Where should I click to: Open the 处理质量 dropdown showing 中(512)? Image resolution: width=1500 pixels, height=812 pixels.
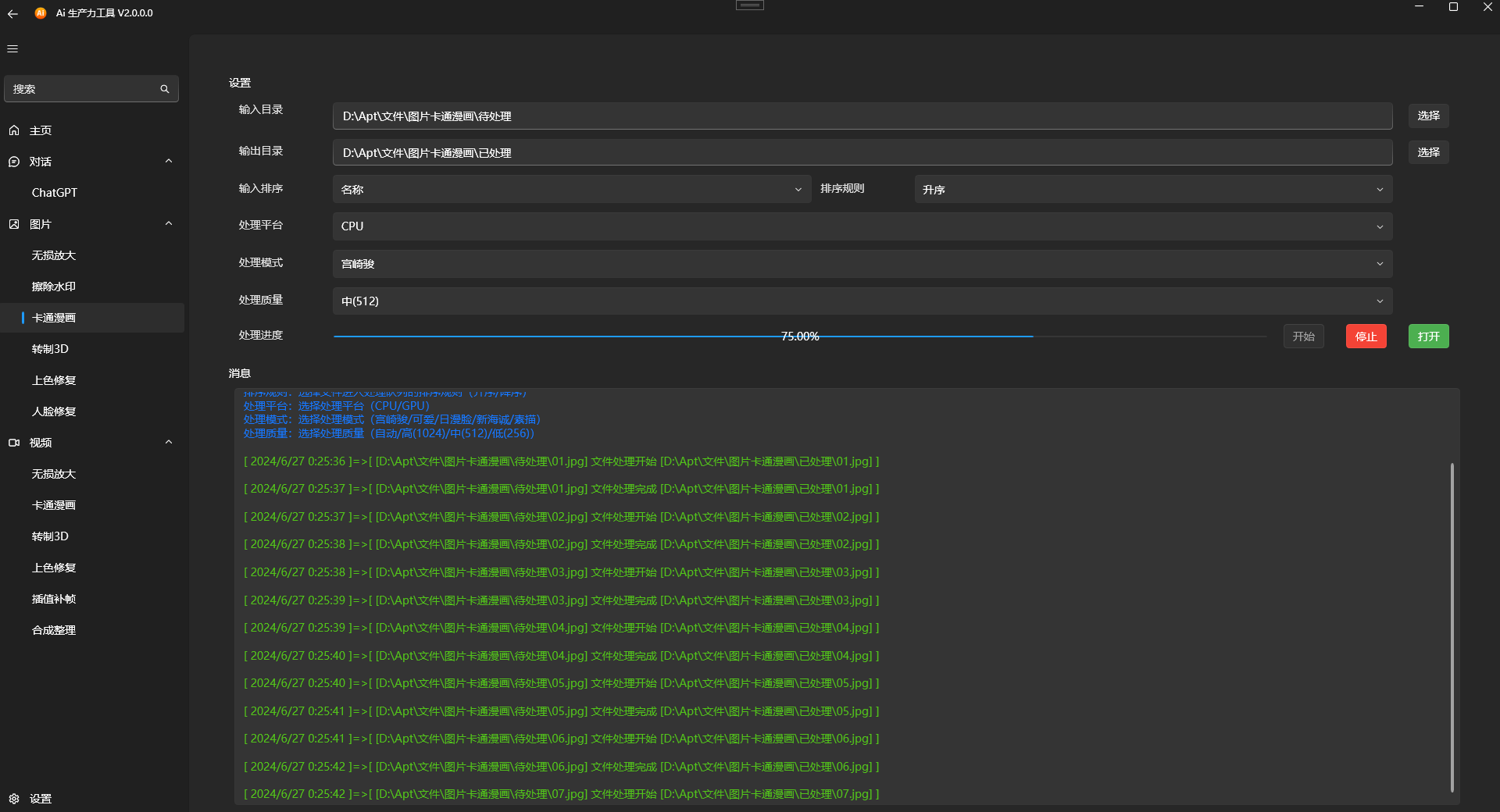point(862,301)
